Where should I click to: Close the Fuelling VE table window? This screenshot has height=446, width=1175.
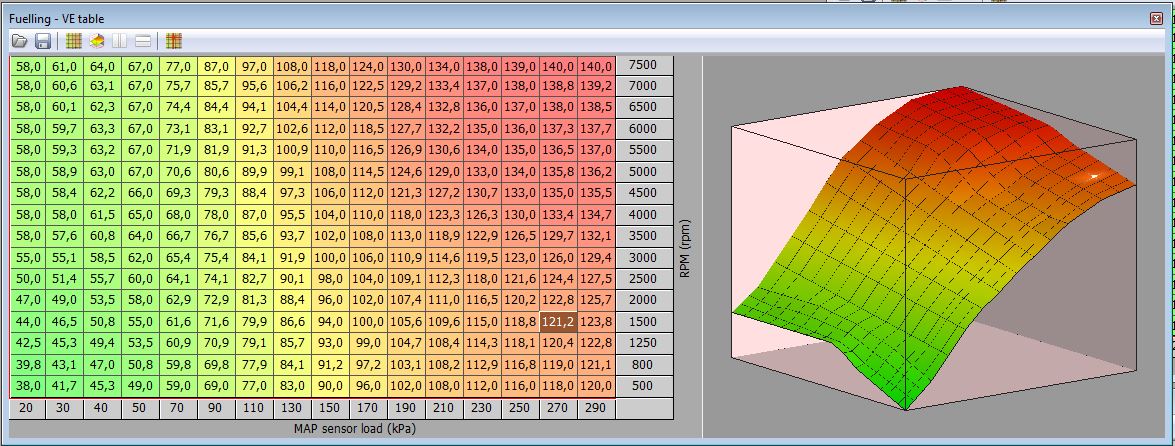point(1157,18)
